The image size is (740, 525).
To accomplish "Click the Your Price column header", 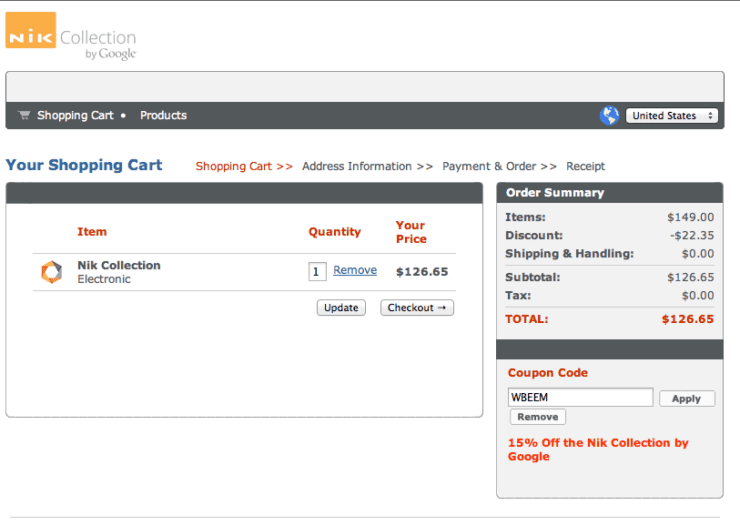I will tap(411, 232).
